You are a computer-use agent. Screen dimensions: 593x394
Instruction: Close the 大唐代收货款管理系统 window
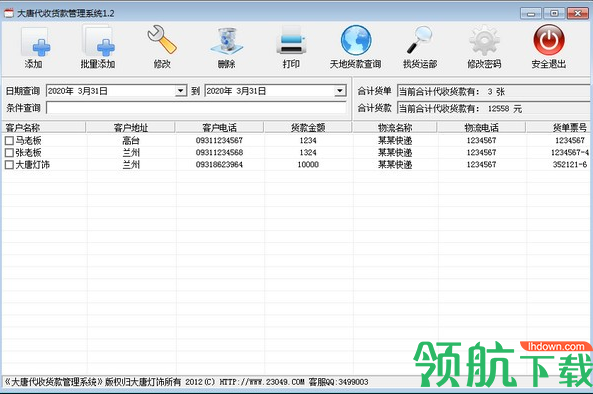coord(578,14)
